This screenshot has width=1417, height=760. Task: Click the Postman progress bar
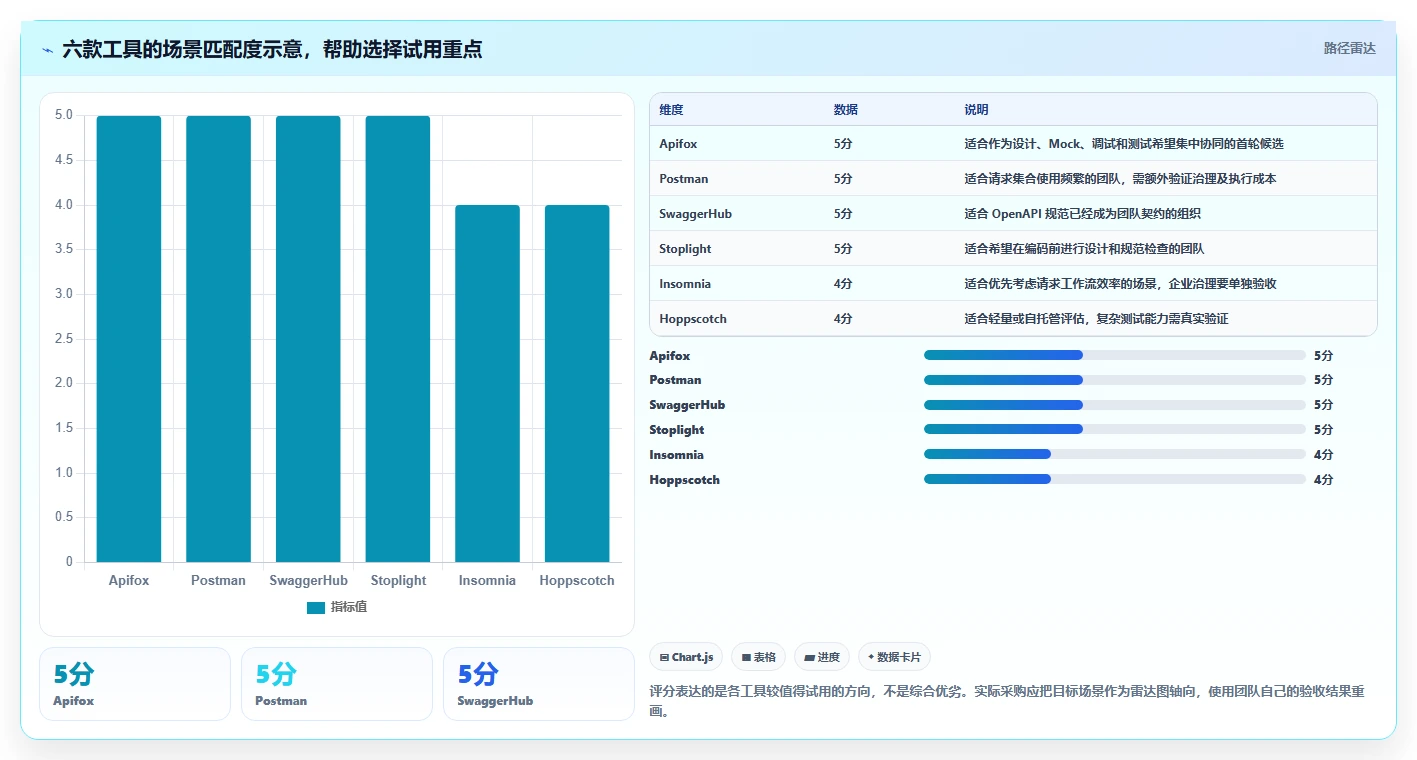tap(1115, 380)
